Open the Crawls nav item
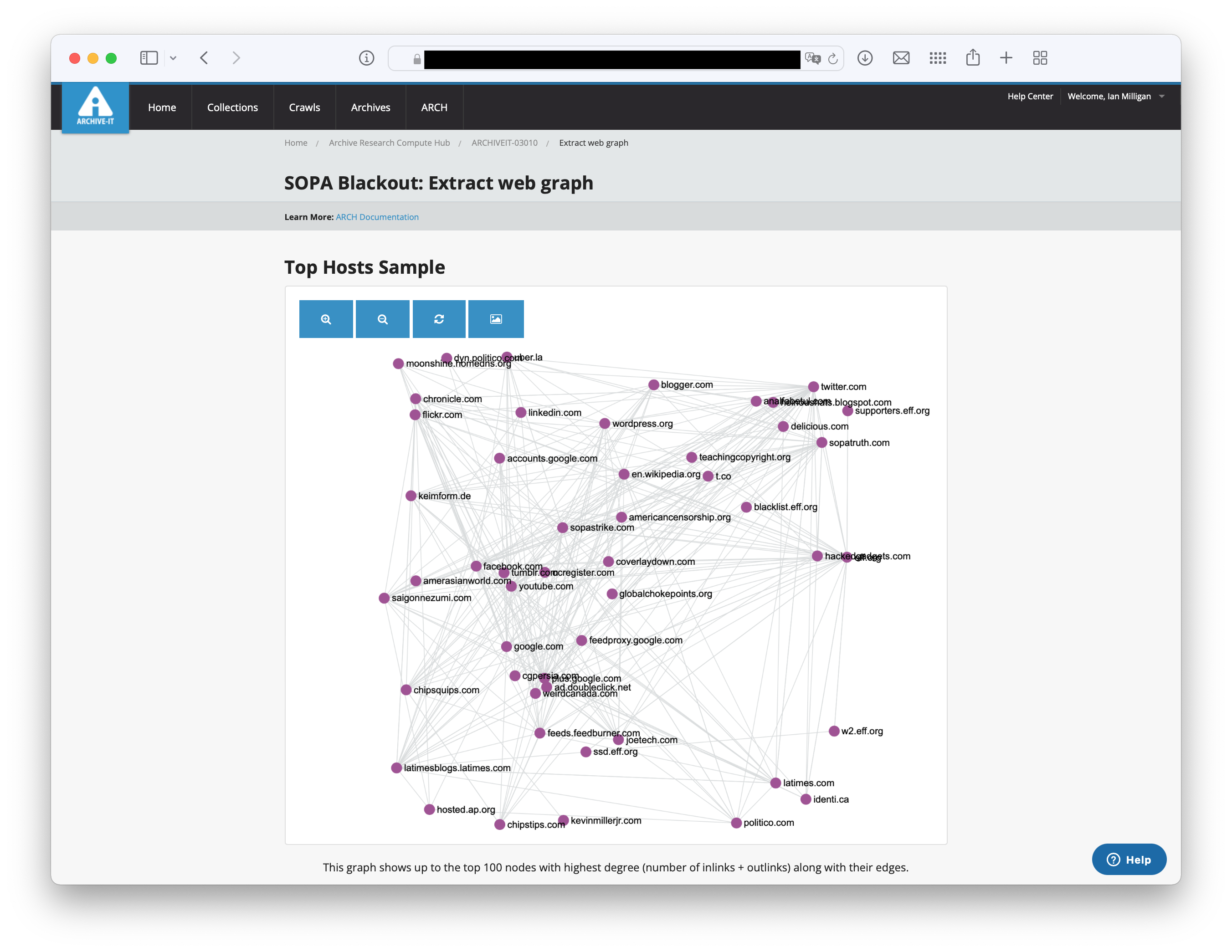 tap(304, 107)
